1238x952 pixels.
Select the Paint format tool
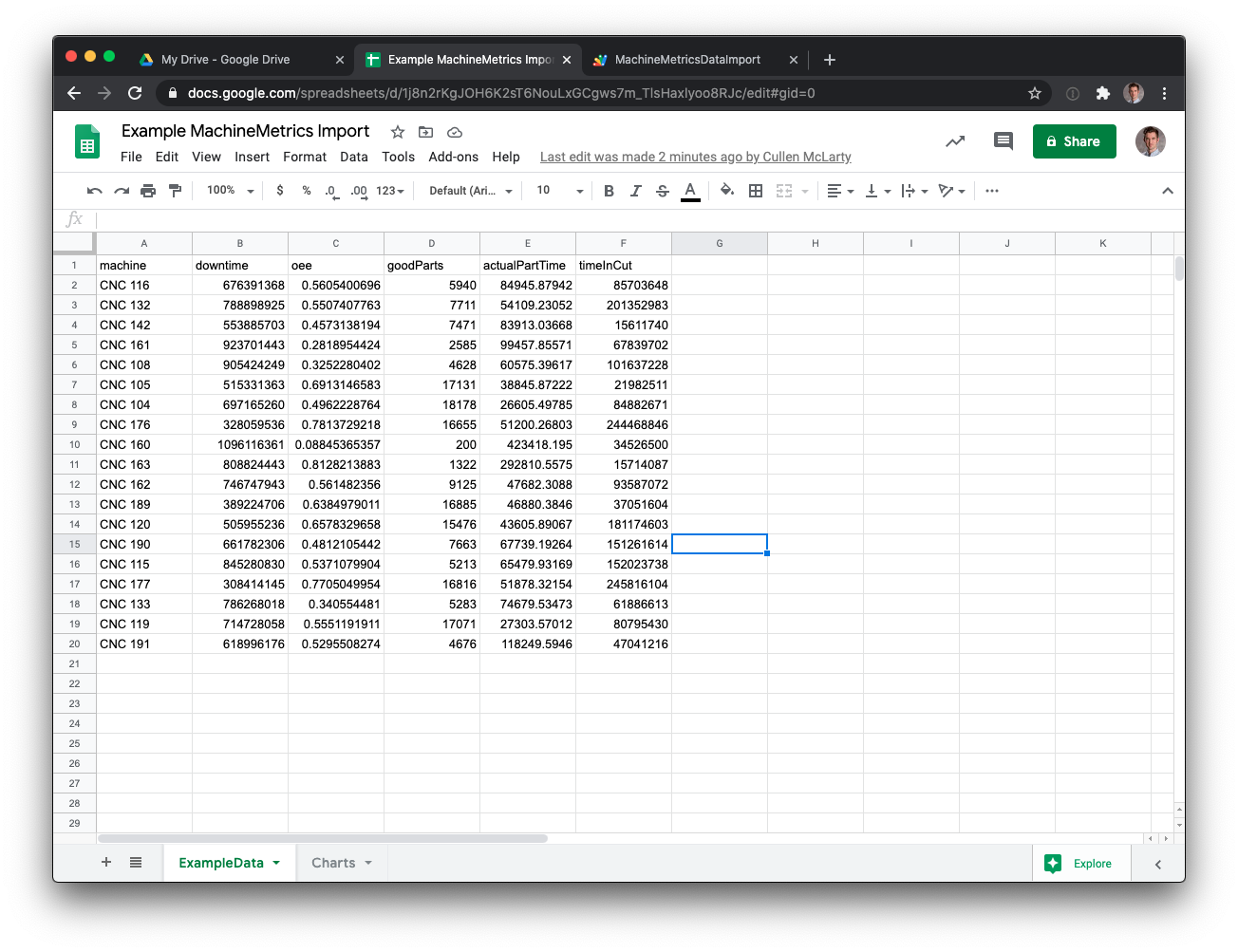point(175,191)
